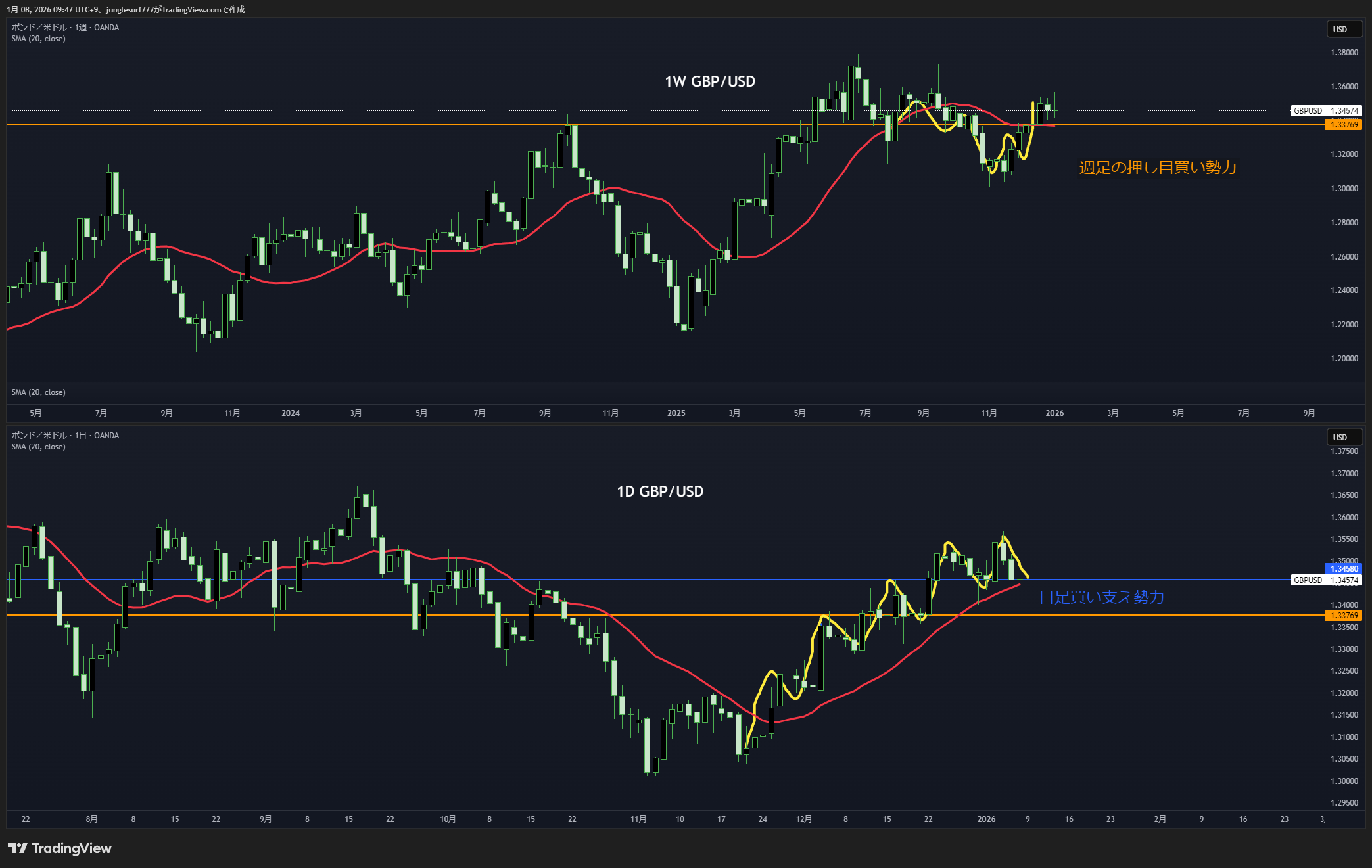Select the 1W GBP/USD text annotation
Screen dimensions: 1372x868
(x=709, y=81)
